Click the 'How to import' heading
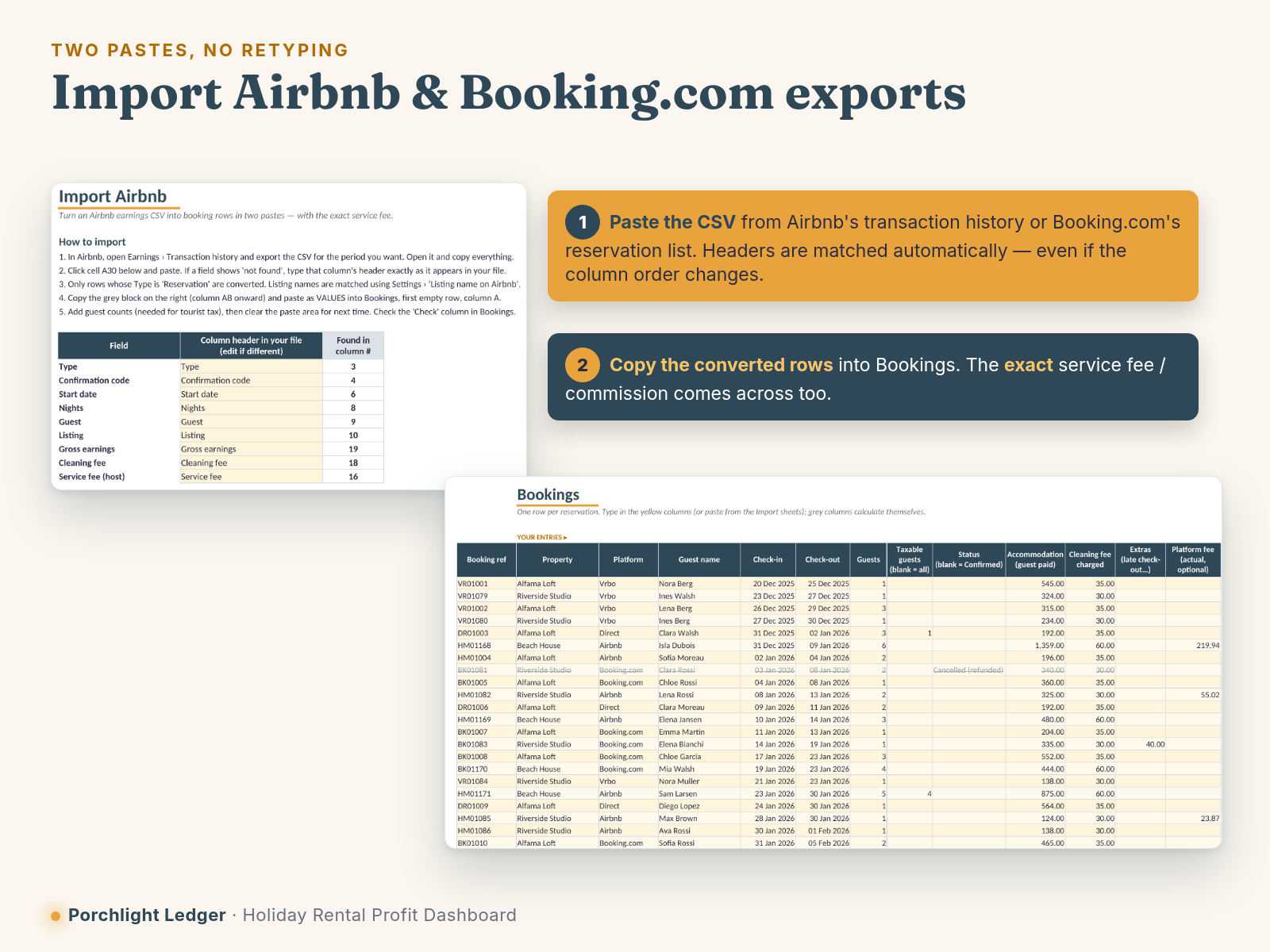 click(92, 242)
